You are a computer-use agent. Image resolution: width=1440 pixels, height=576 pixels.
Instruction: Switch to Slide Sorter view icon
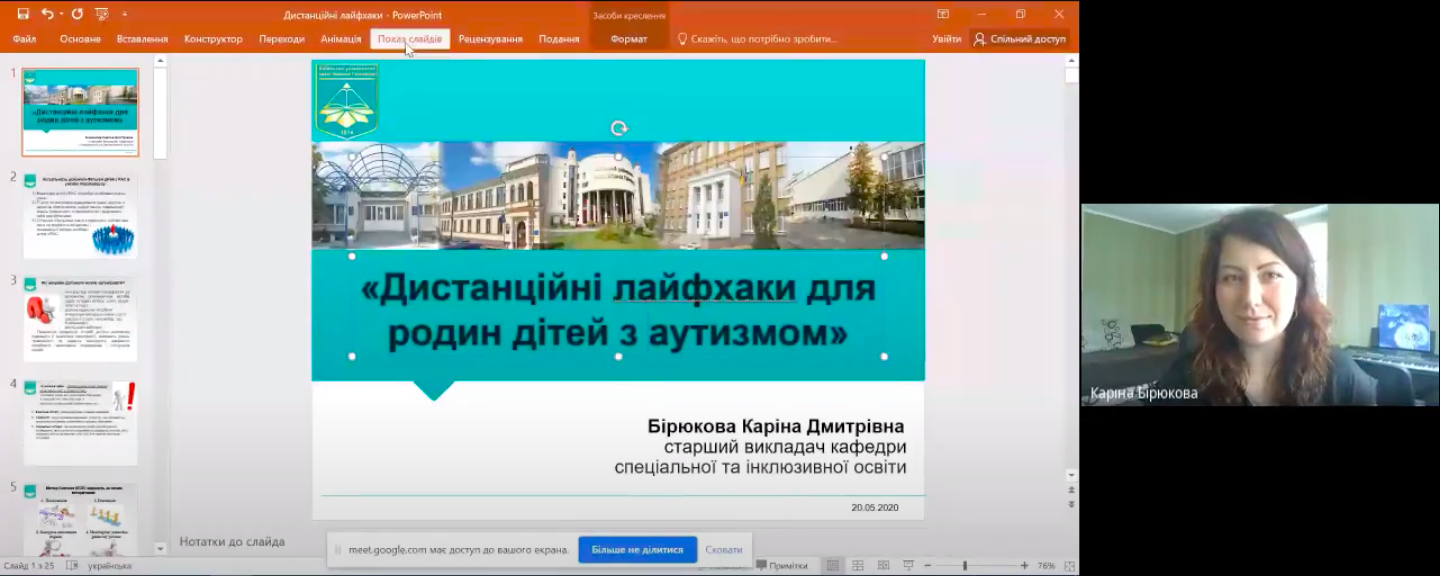tap(857, 566)
